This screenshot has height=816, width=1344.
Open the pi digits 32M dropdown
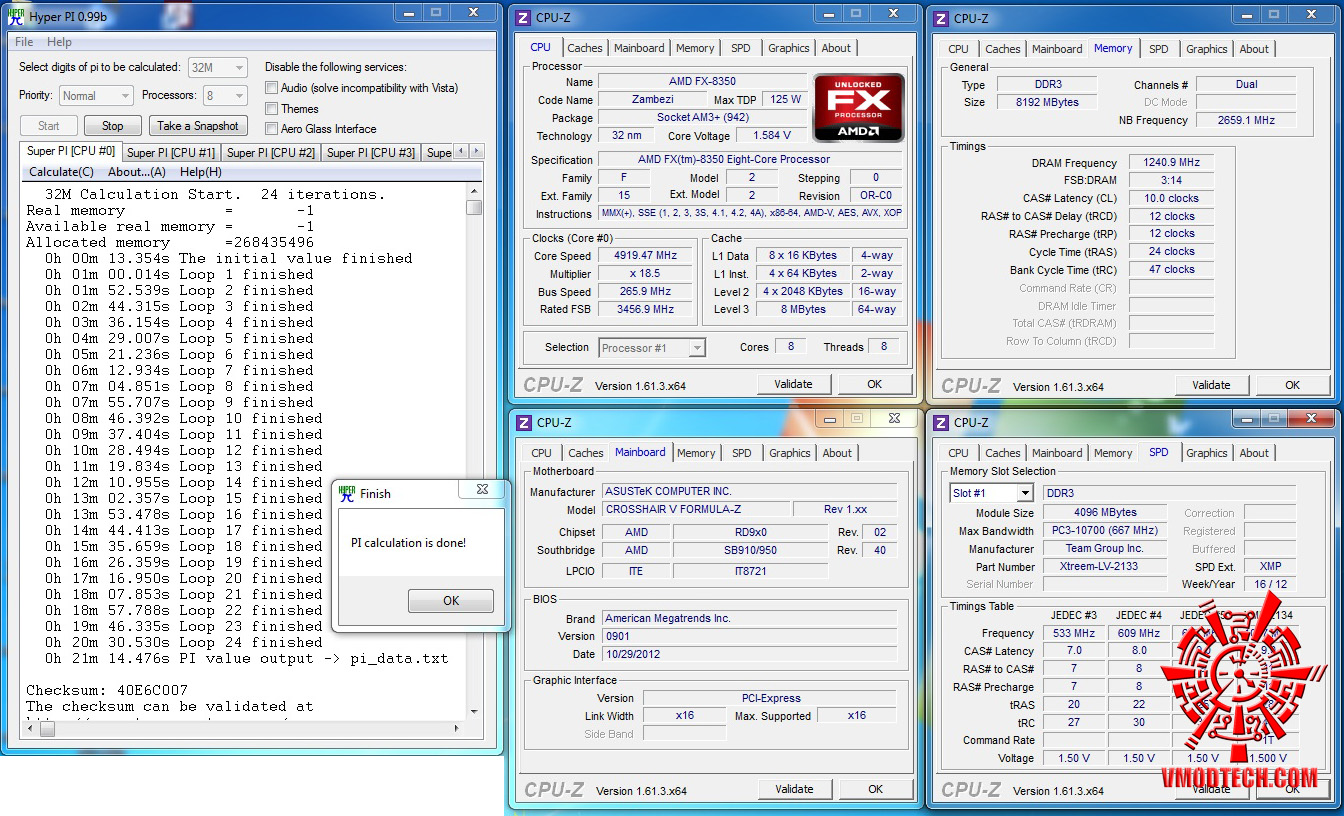click(x=217, y=67)
